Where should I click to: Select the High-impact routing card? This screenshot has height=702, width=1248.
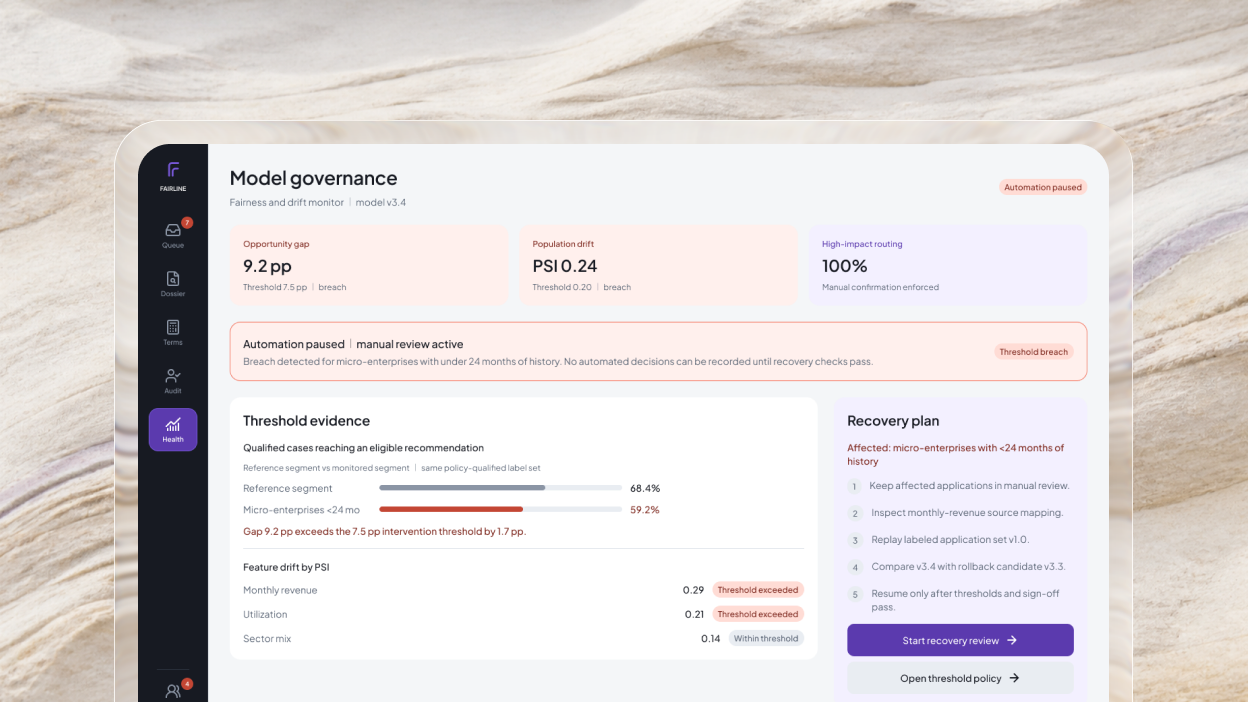pyautogui.click(x=948, y=265)
